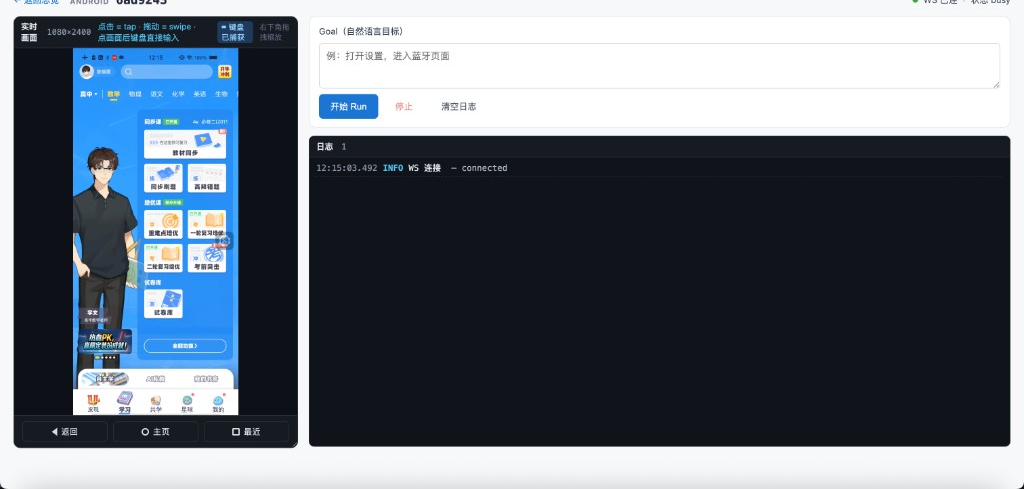Switch to the rightmost tab beside AI私教
This screenshot has width=1024, height=489.
(206, 379)
